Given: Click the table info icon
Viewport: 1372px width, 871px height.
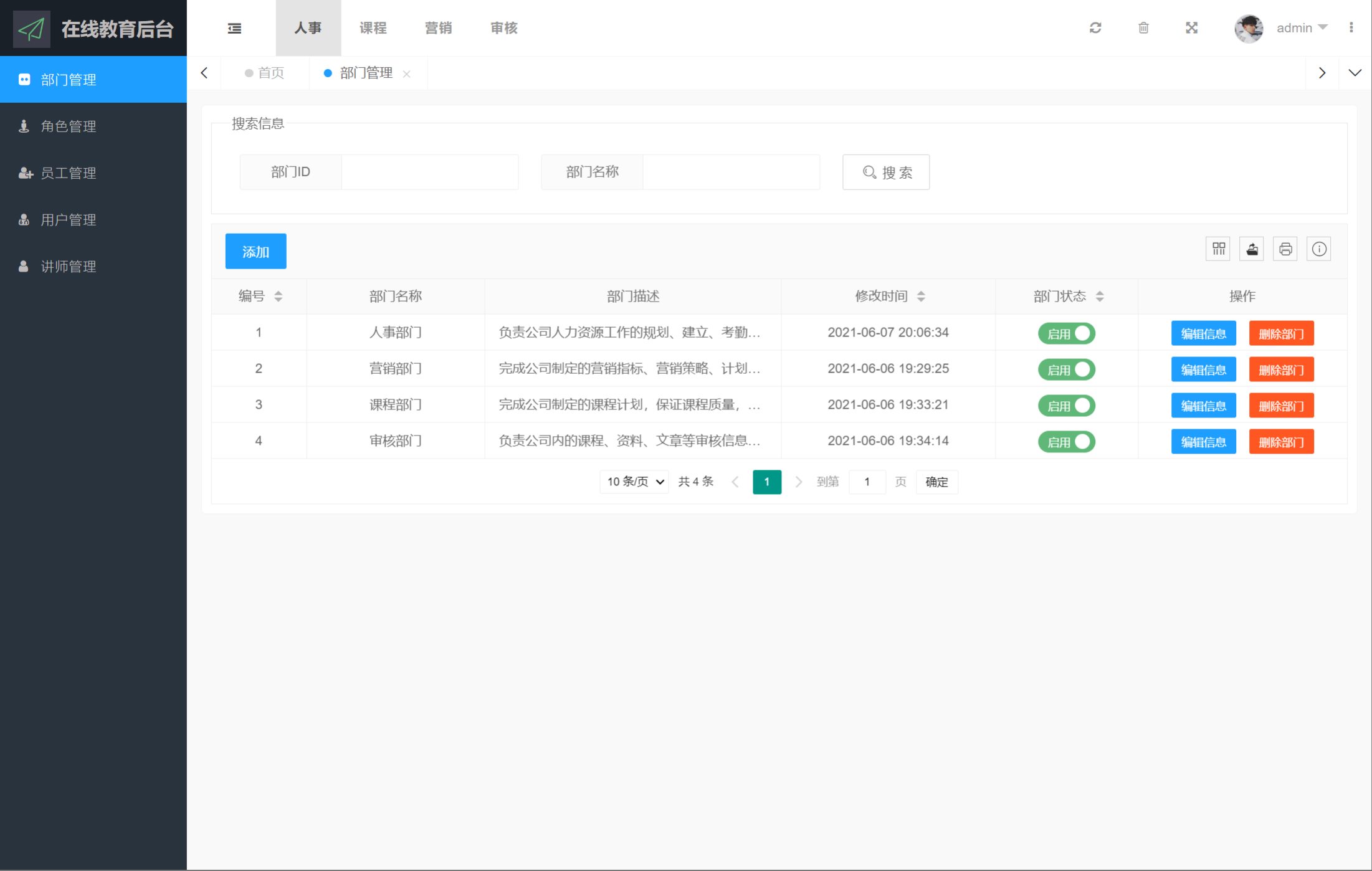Looking at the screenshot, I should 1319,249.
